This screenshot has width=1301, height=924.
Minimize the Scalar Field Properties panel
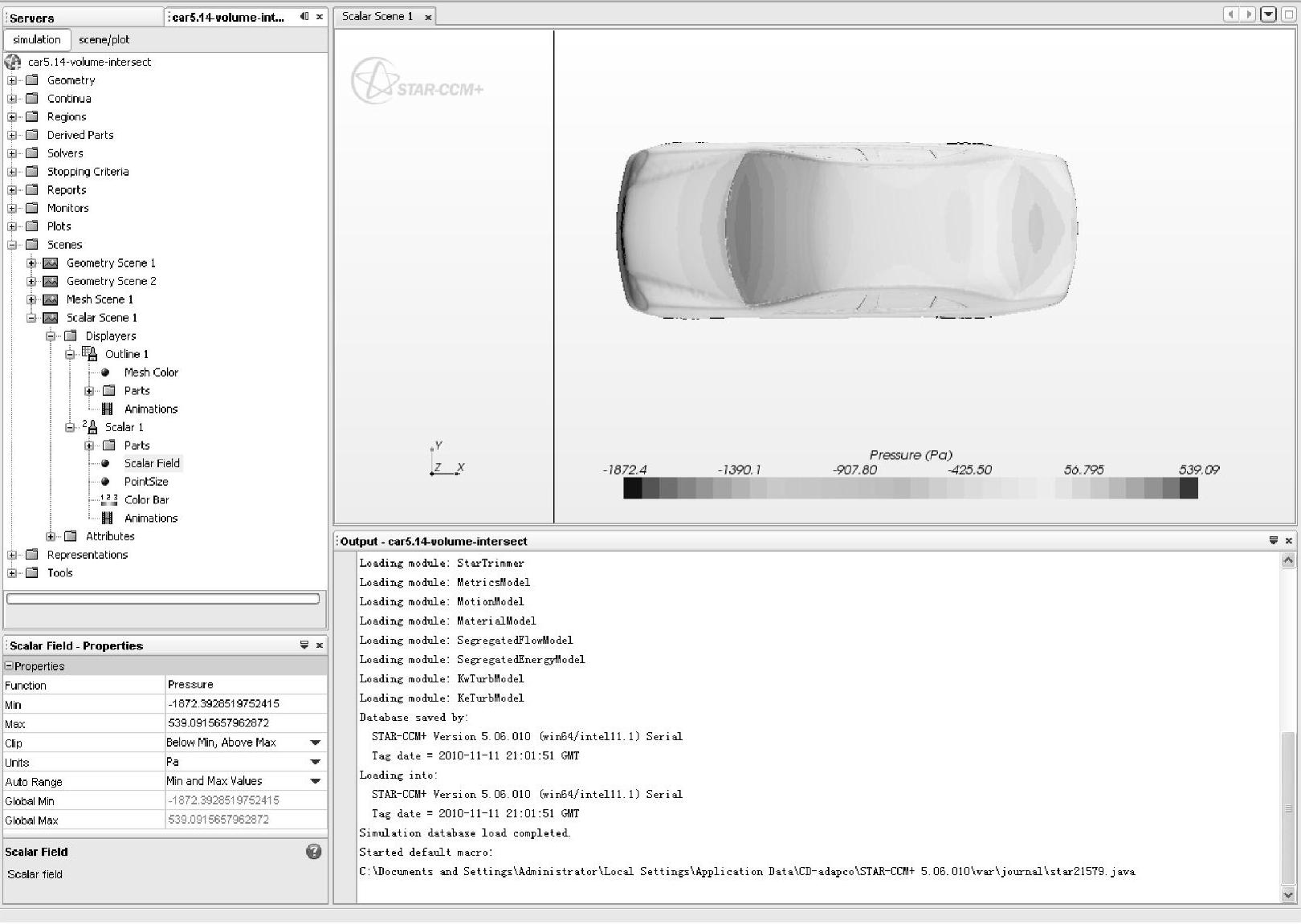[304, 645]
